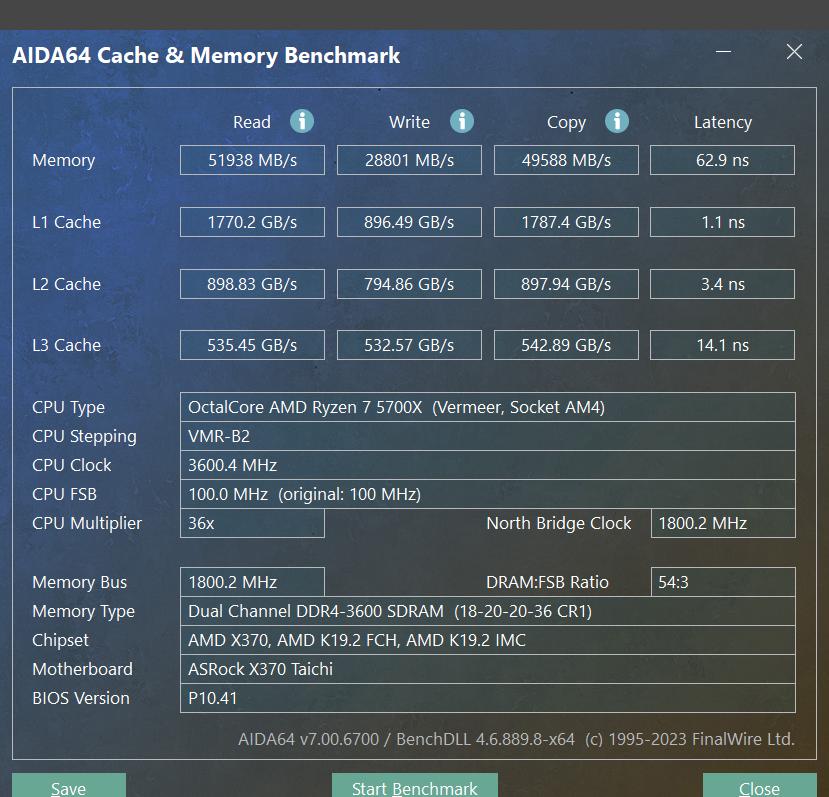The width and height of the screenshot is (829, 797).
Task: Click the CPU Stepping value VMR-B2
Action: coord(487,436)
